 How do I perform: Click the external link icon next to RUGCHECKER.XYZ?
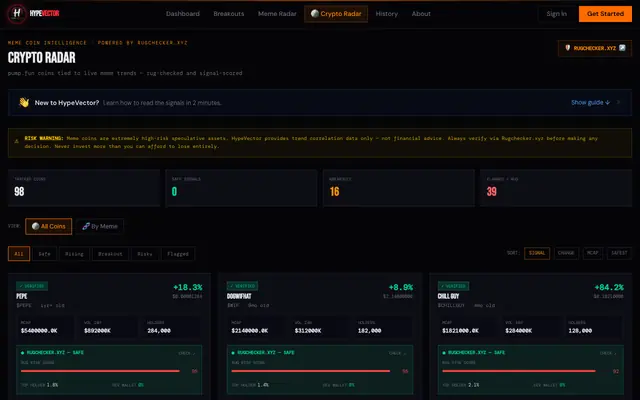tap(622, 48)
